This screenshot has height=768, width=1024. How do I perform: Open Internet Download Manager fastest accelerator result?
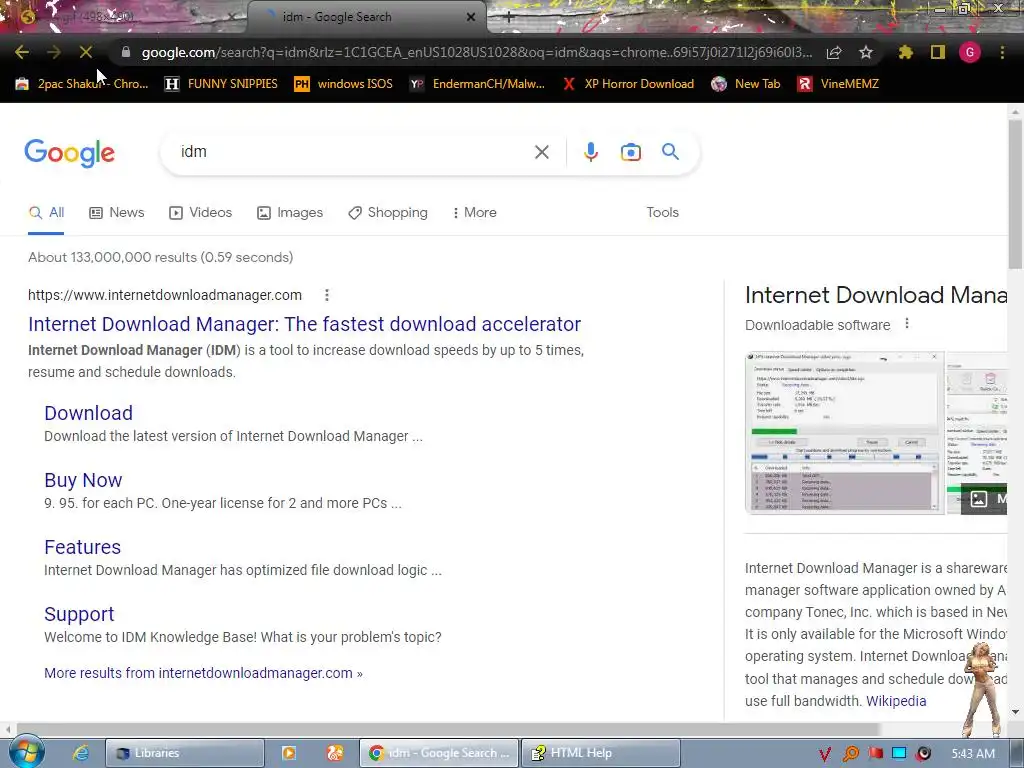point(304,324)
